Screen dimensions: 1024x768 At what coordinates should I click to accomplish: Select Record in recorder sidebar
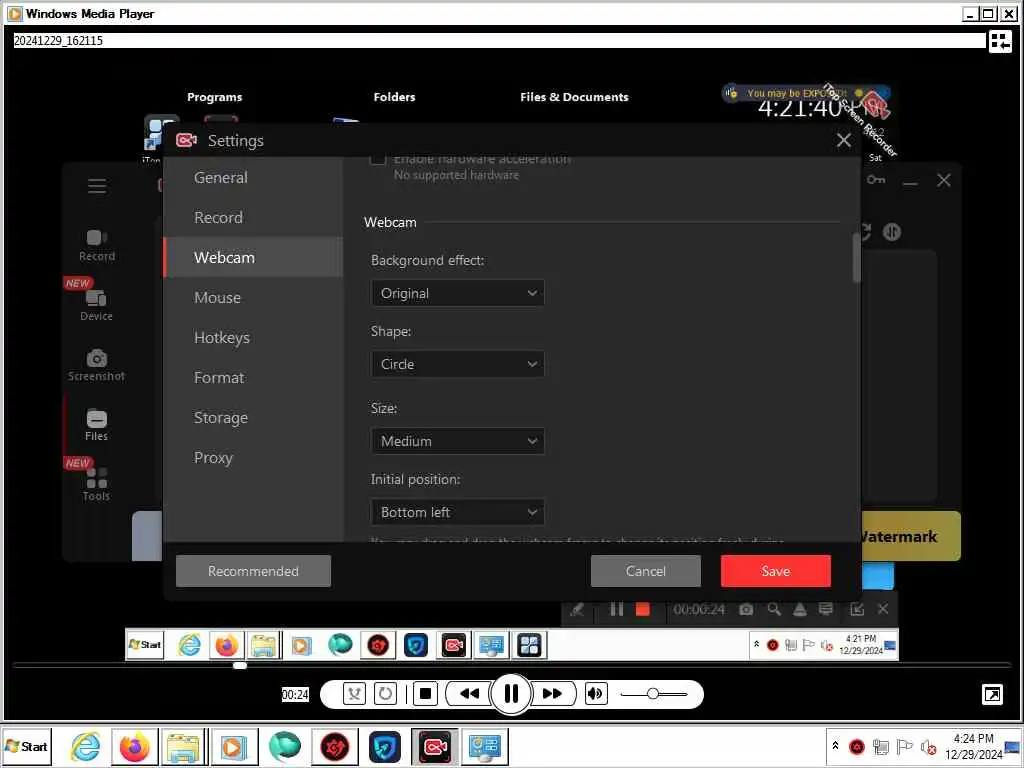(97, 246)
